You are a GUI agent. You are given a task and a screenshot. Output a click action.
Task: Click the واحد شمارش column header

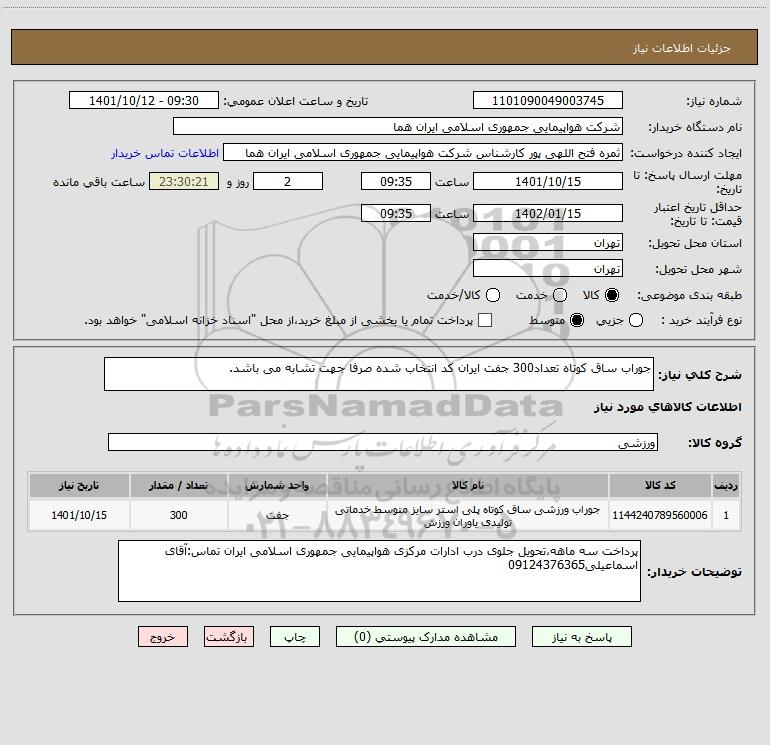pyautogui.click(x=277, y=486)
